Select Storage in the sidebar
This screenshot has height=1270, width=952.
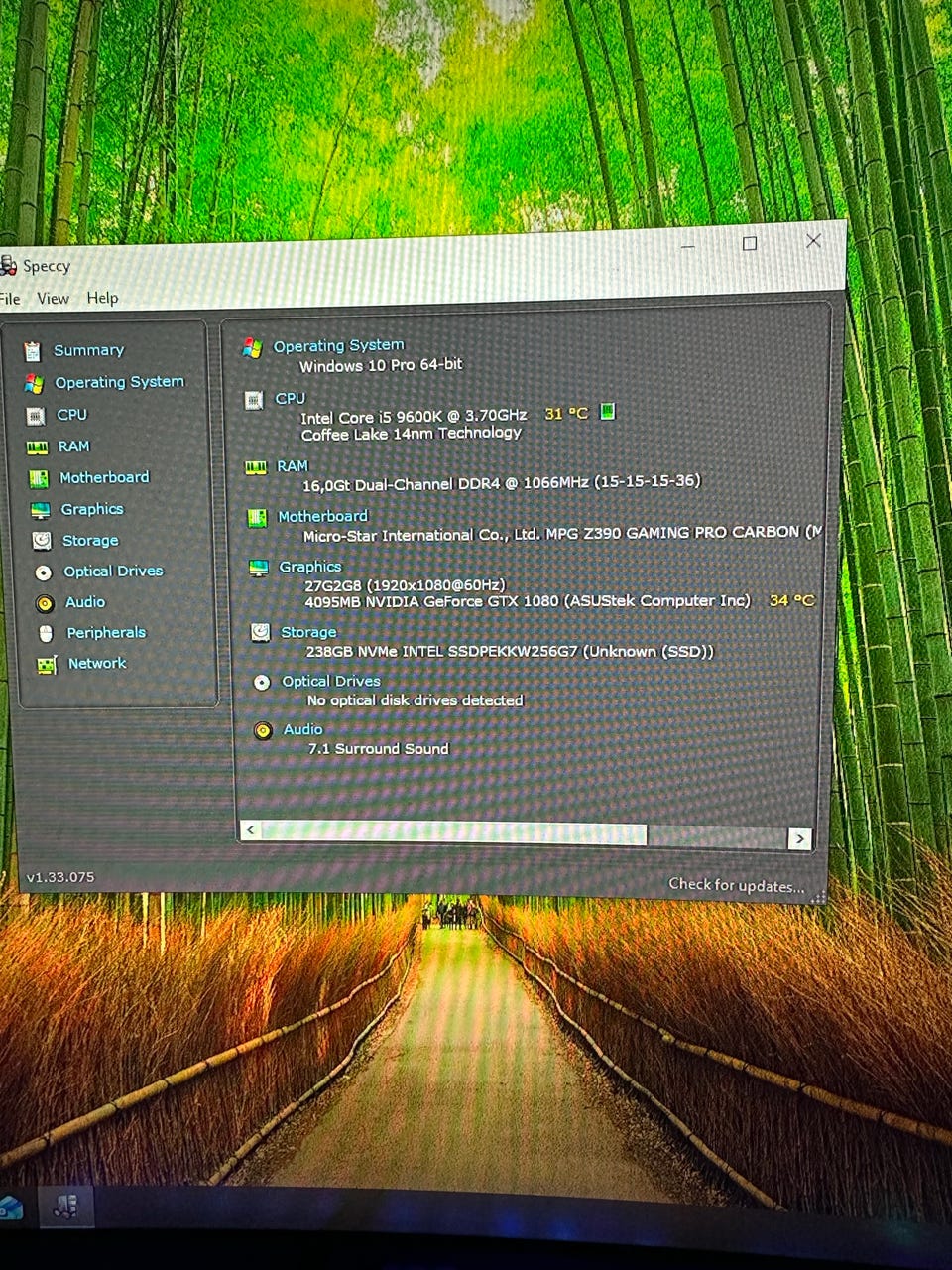click(90, 541)
